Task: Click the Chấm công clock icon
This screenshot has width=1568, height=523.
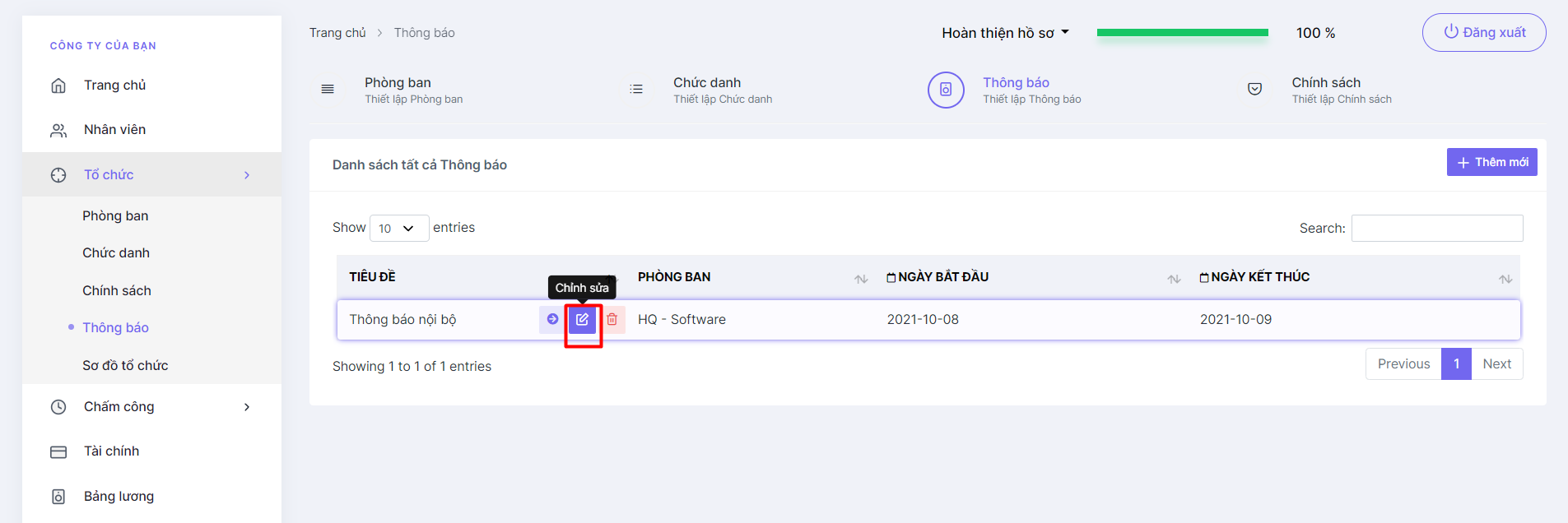Action: pos(58,407)
